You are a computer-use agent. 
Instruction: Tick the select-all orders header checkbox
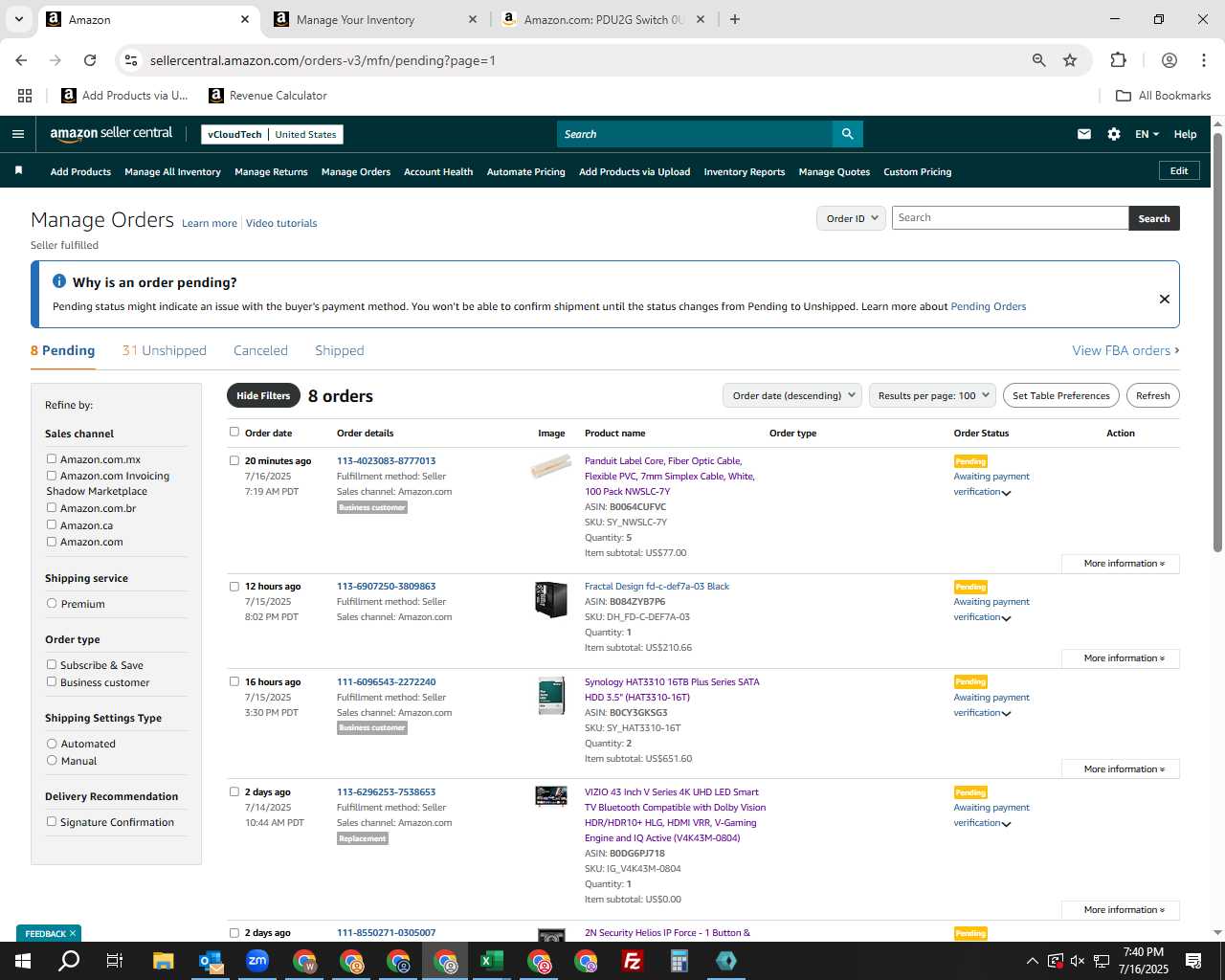pyautogui.click(x=234, y=432)
